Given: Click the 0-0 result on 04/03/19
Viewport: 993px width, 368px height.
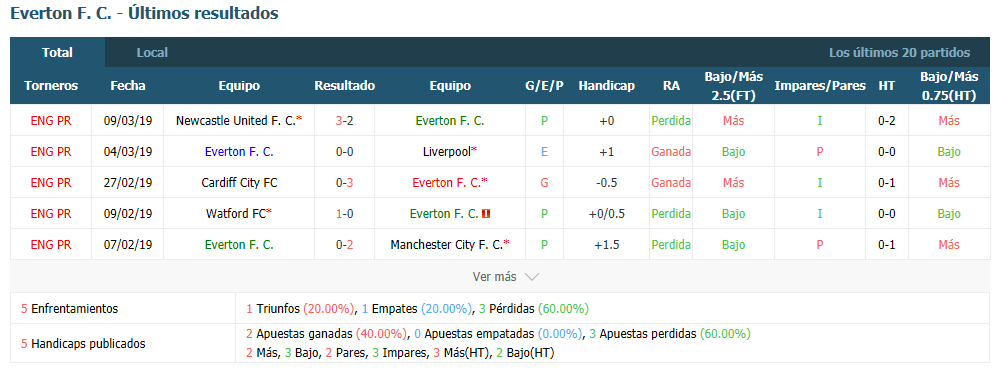Looking at the screenshot, I should (345, 152).
